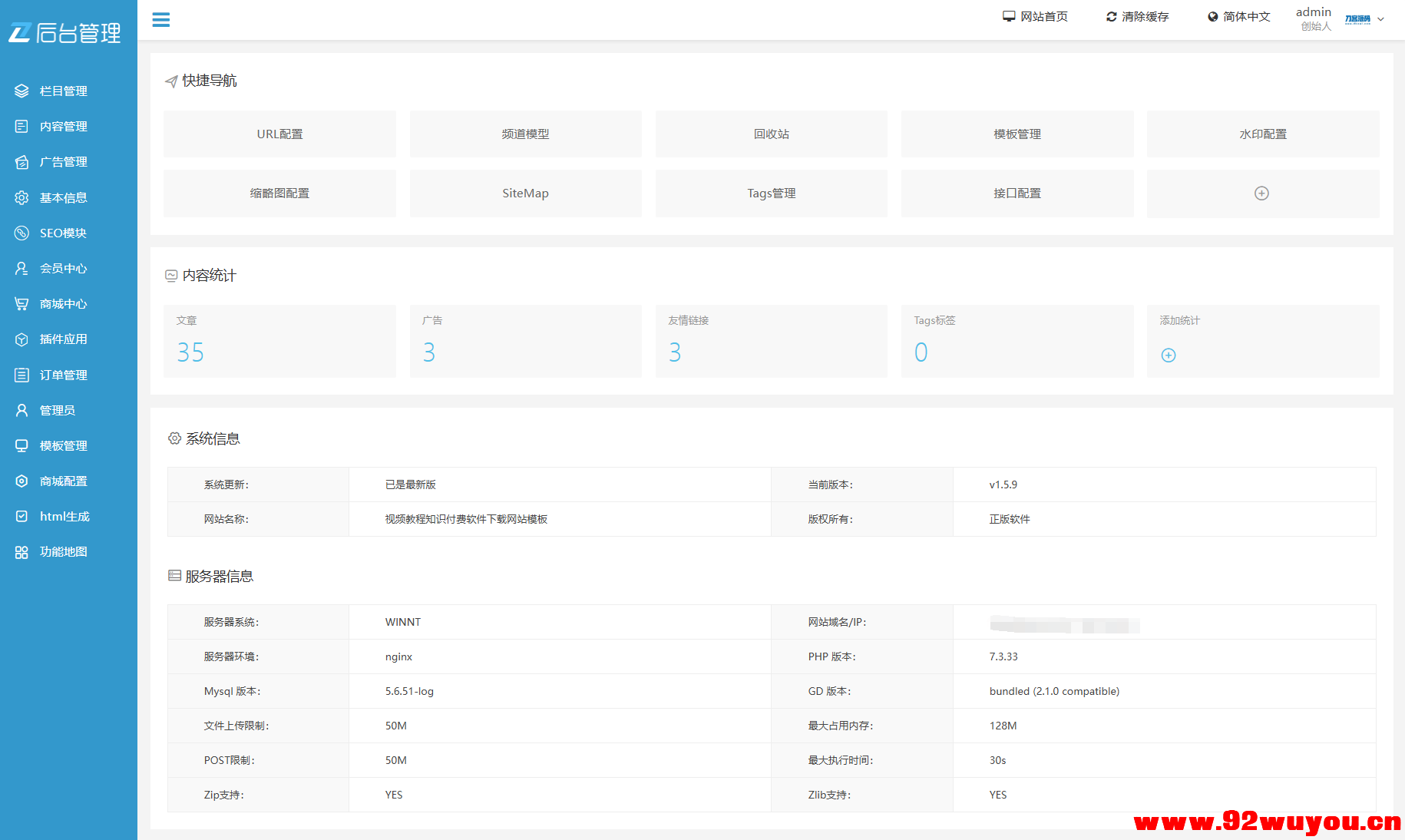
Task: Open 网站首页 from the top bar
Action: (x=1035, y=15)
